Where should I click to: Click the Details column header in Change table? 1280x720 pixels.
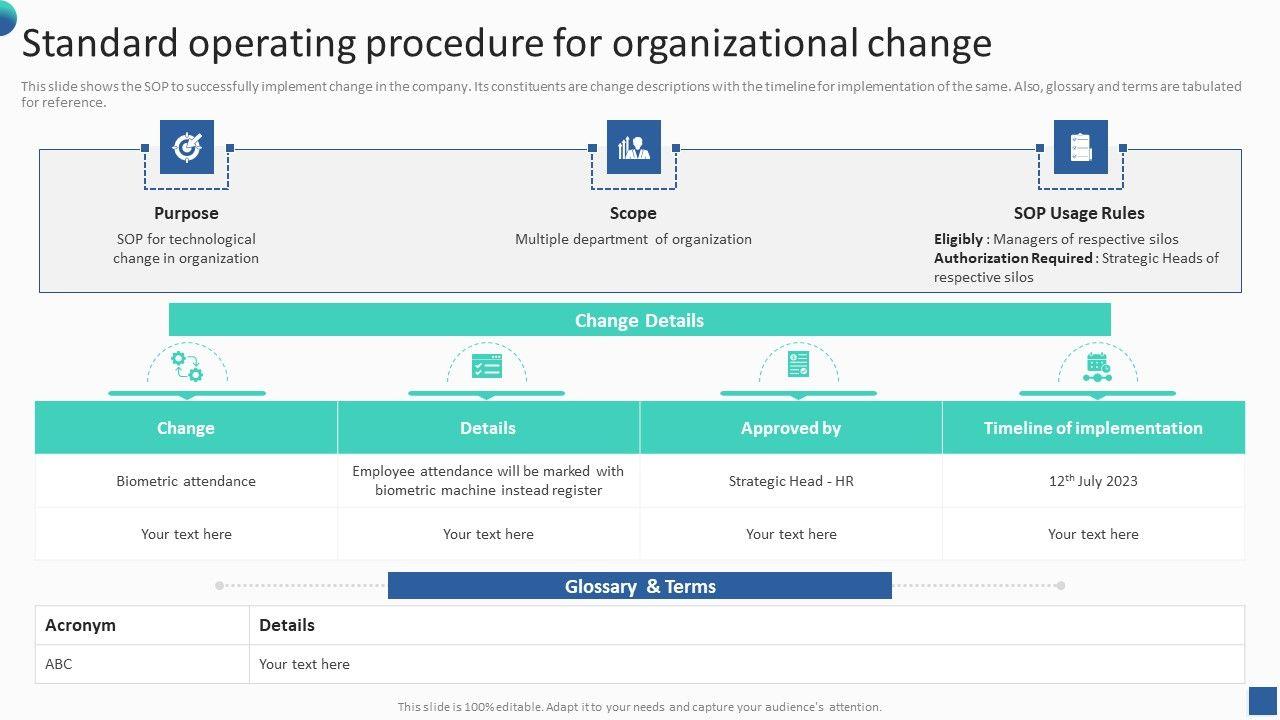(x=488, y=428)
